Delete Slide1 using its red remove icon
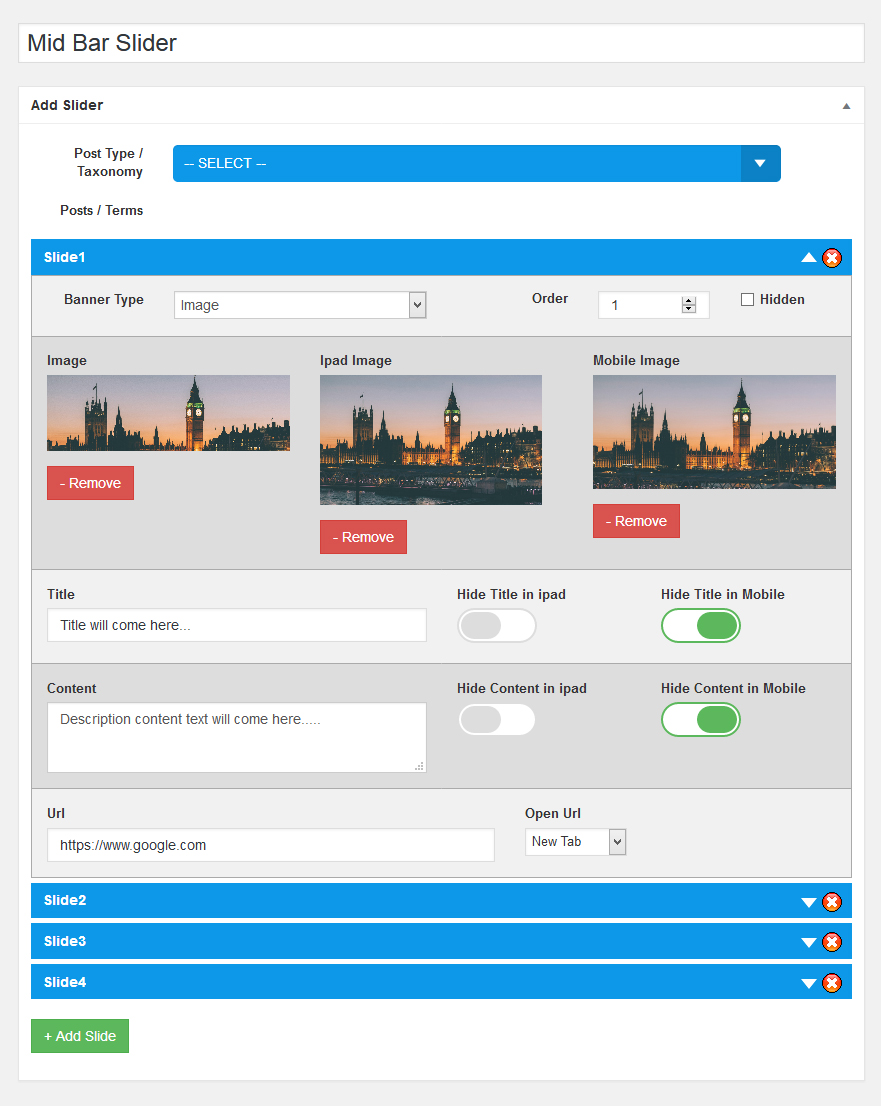881x1106 pixels. pyautogui.click(x=831, y=258)
